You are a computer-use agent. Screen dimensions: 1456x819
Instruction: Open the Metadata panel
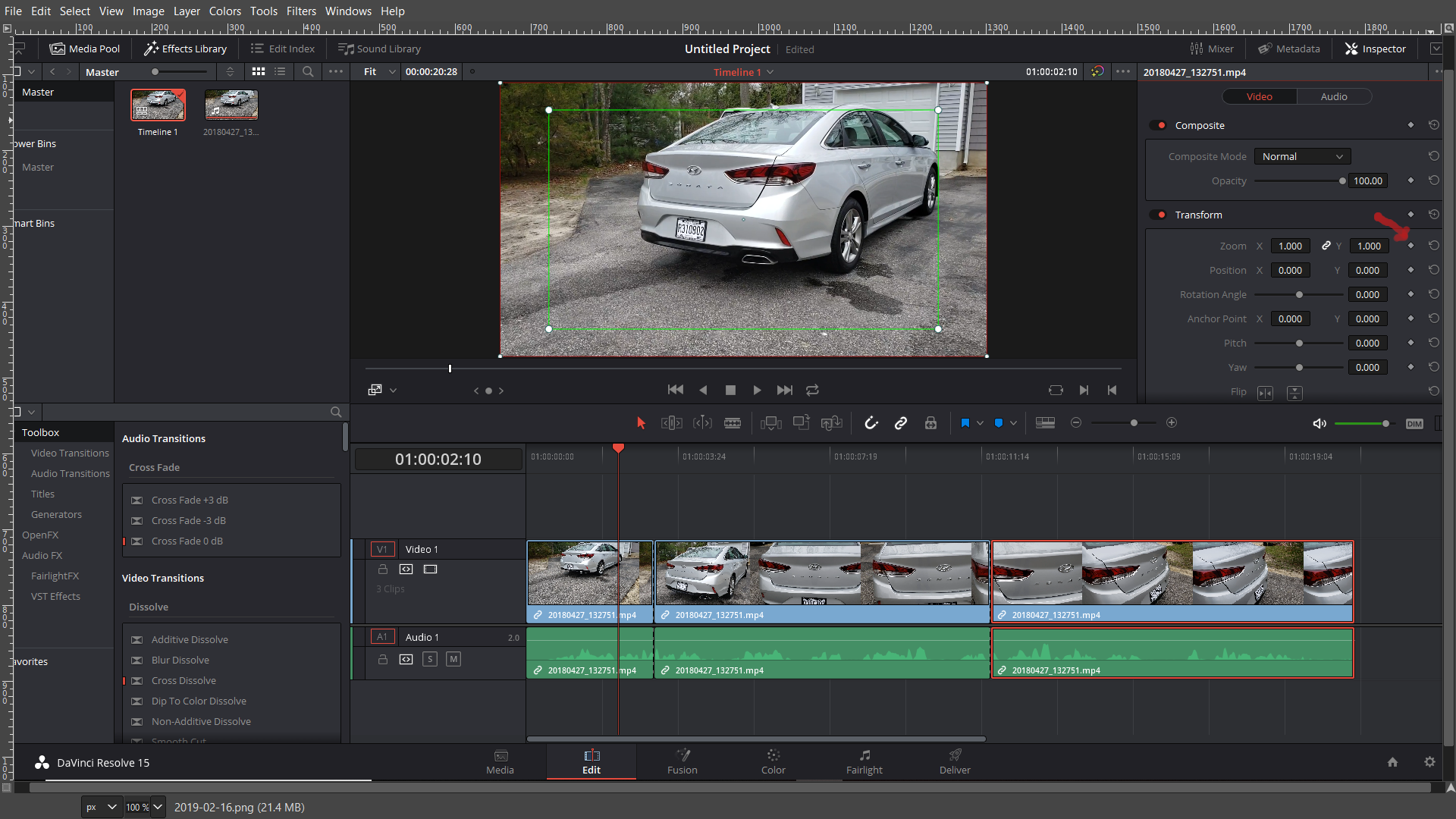[x=1289, y=49]
